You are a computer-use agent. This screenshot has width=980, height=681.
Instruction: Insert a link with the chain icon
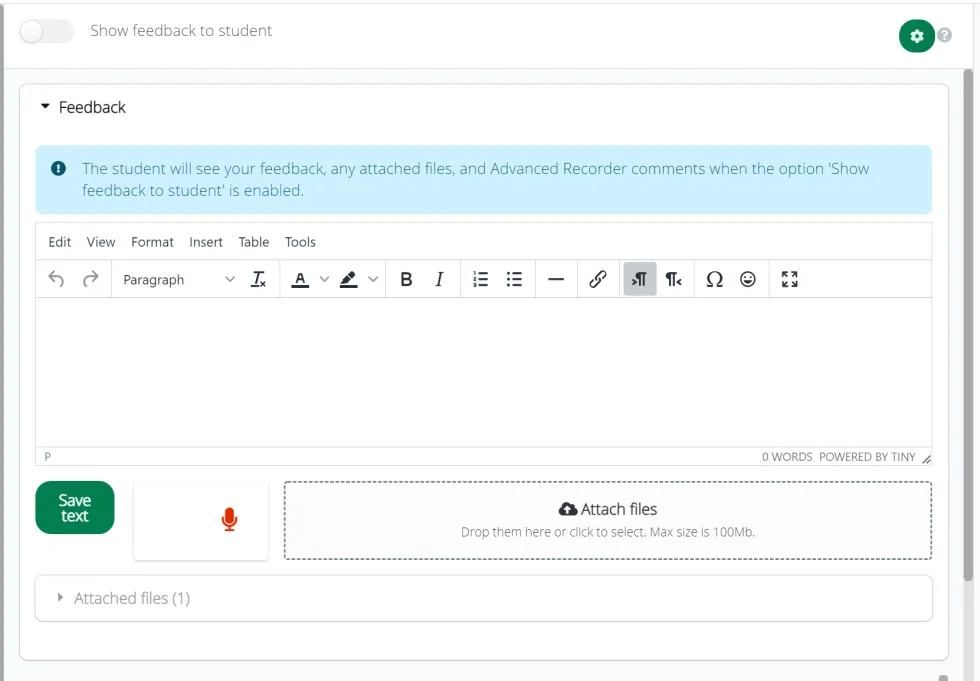pyautogui.click(x=598, y=280)
